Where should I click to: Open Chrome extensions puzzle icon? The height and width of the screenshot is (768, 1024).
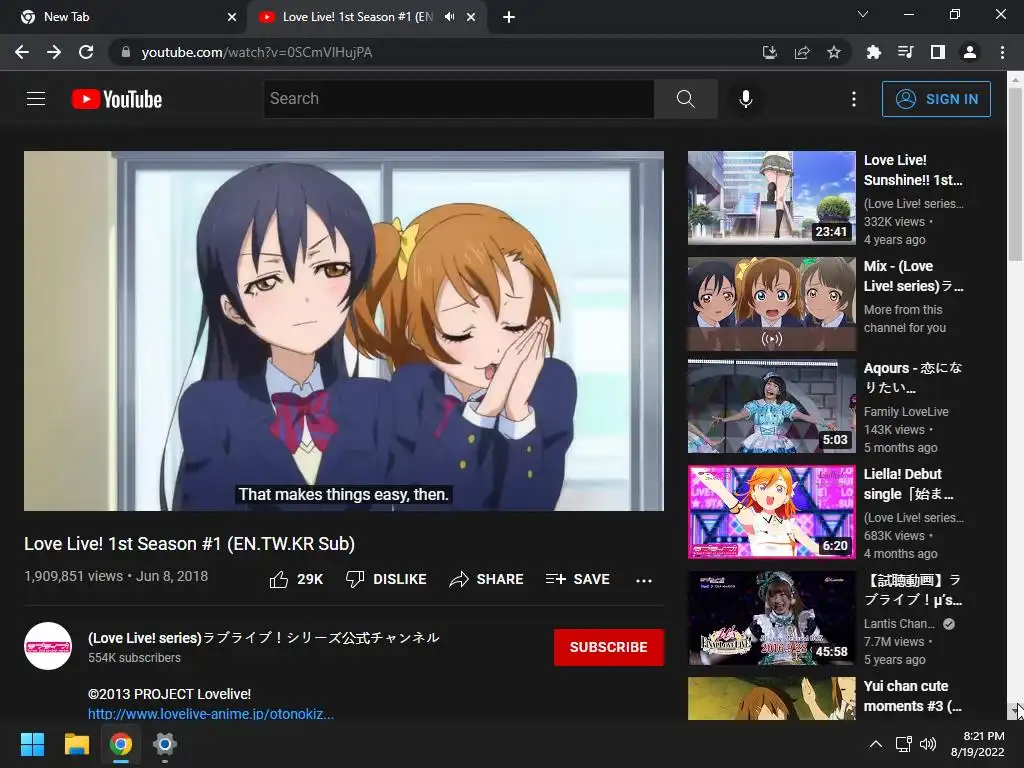[x=873, y=52]
